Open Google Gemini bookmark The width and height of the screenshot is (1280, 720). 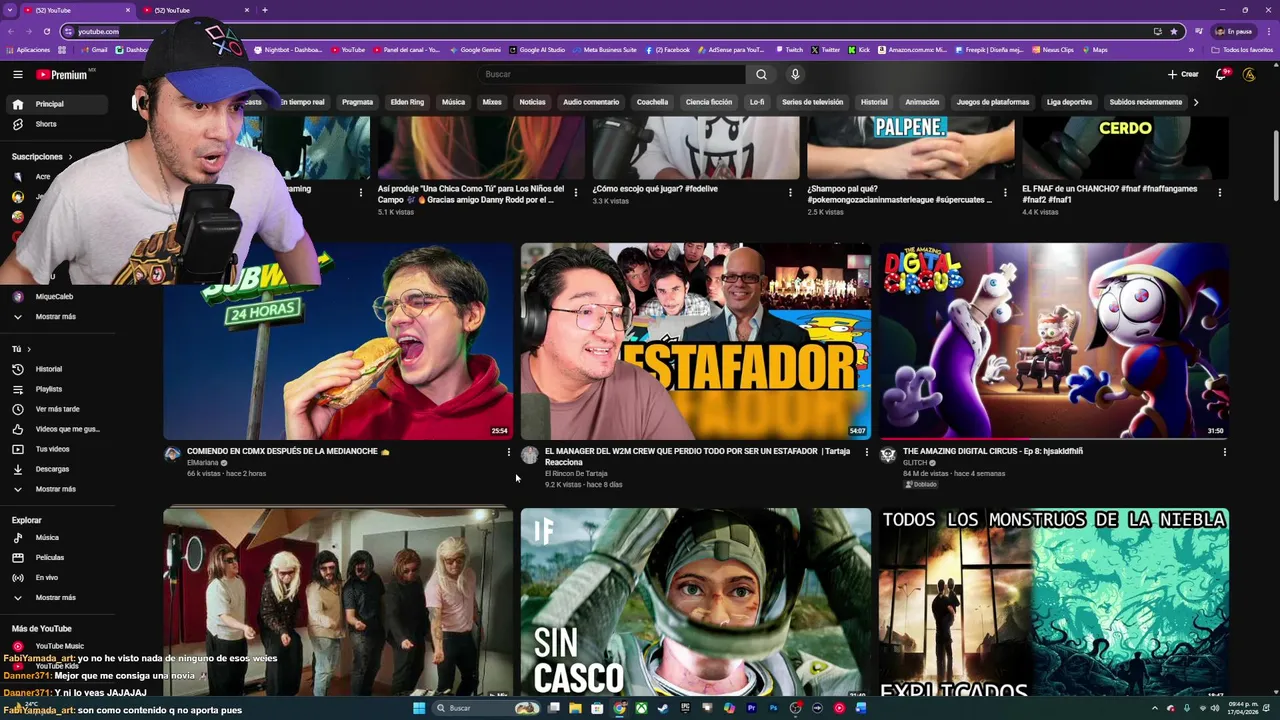pyautogui.click(x=475, y=50)
